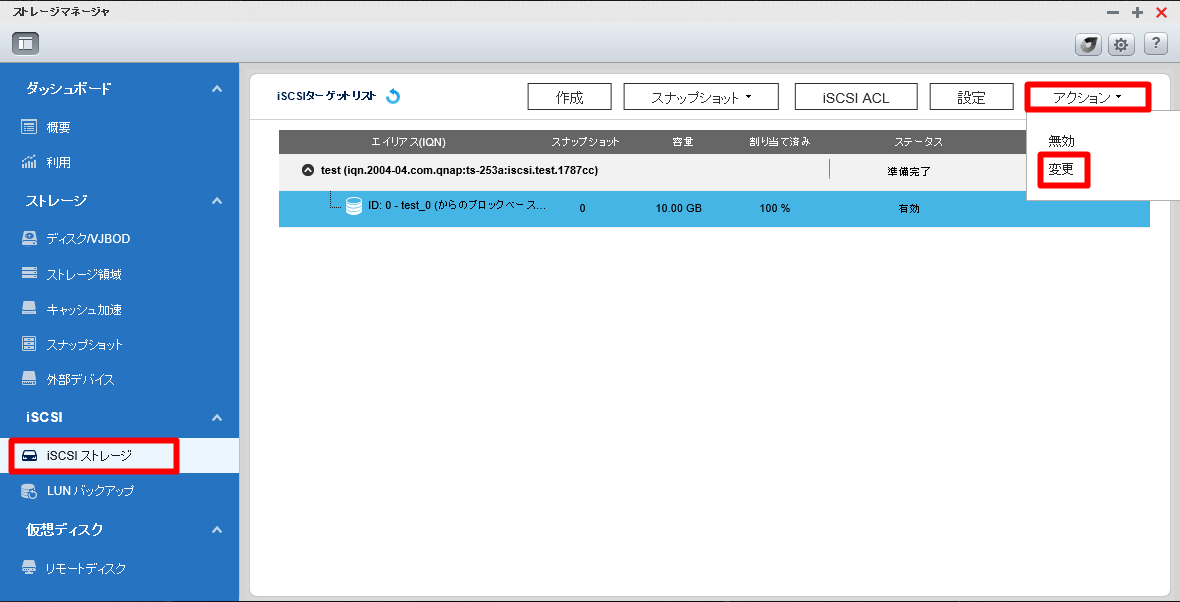The image size is (1180, 602).
Task: Toggle the sidebar panel layout icon
Action: [26, 44]
